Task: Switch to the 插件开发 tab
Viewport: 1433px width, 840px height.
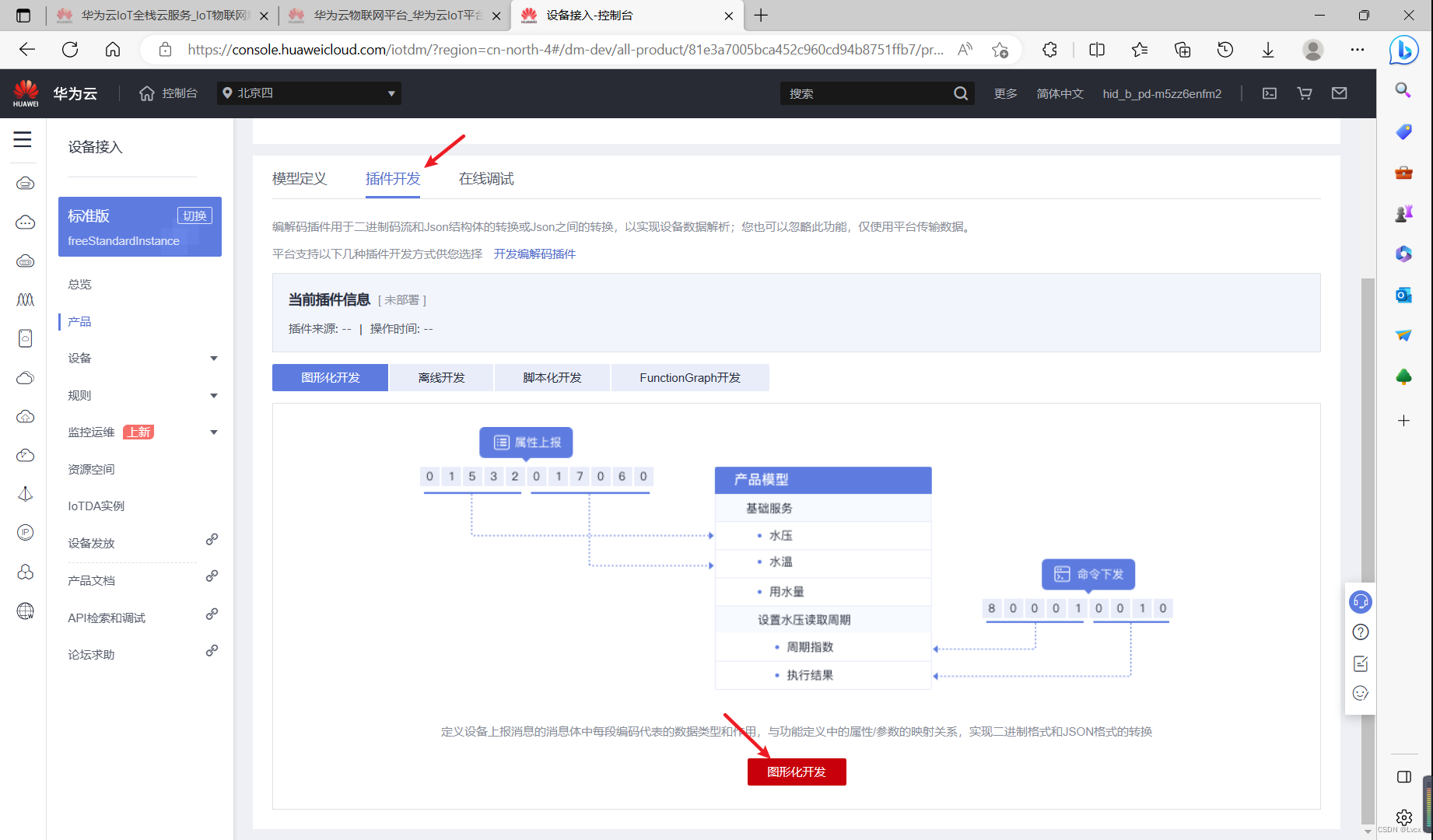Action: pyautogui.click(x=393, y=179)
